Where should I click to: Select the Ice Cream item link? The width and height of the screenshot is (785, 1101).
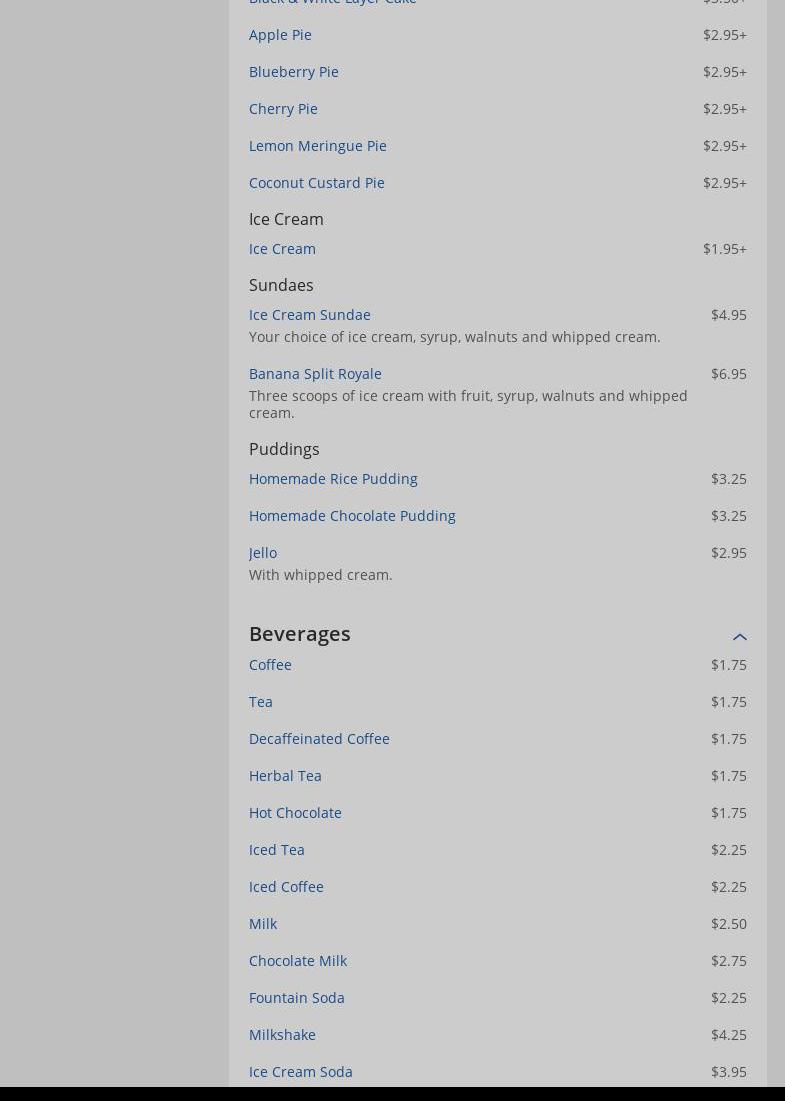click(282, 249)
